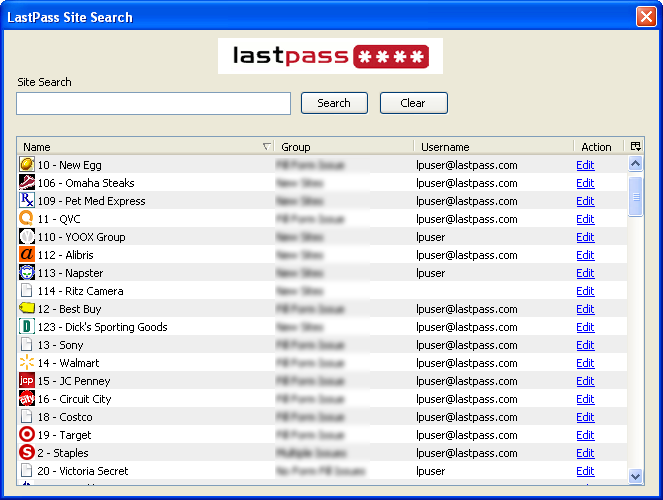
Task: Edit the Walmart entry
Action: tap(585, 363)
